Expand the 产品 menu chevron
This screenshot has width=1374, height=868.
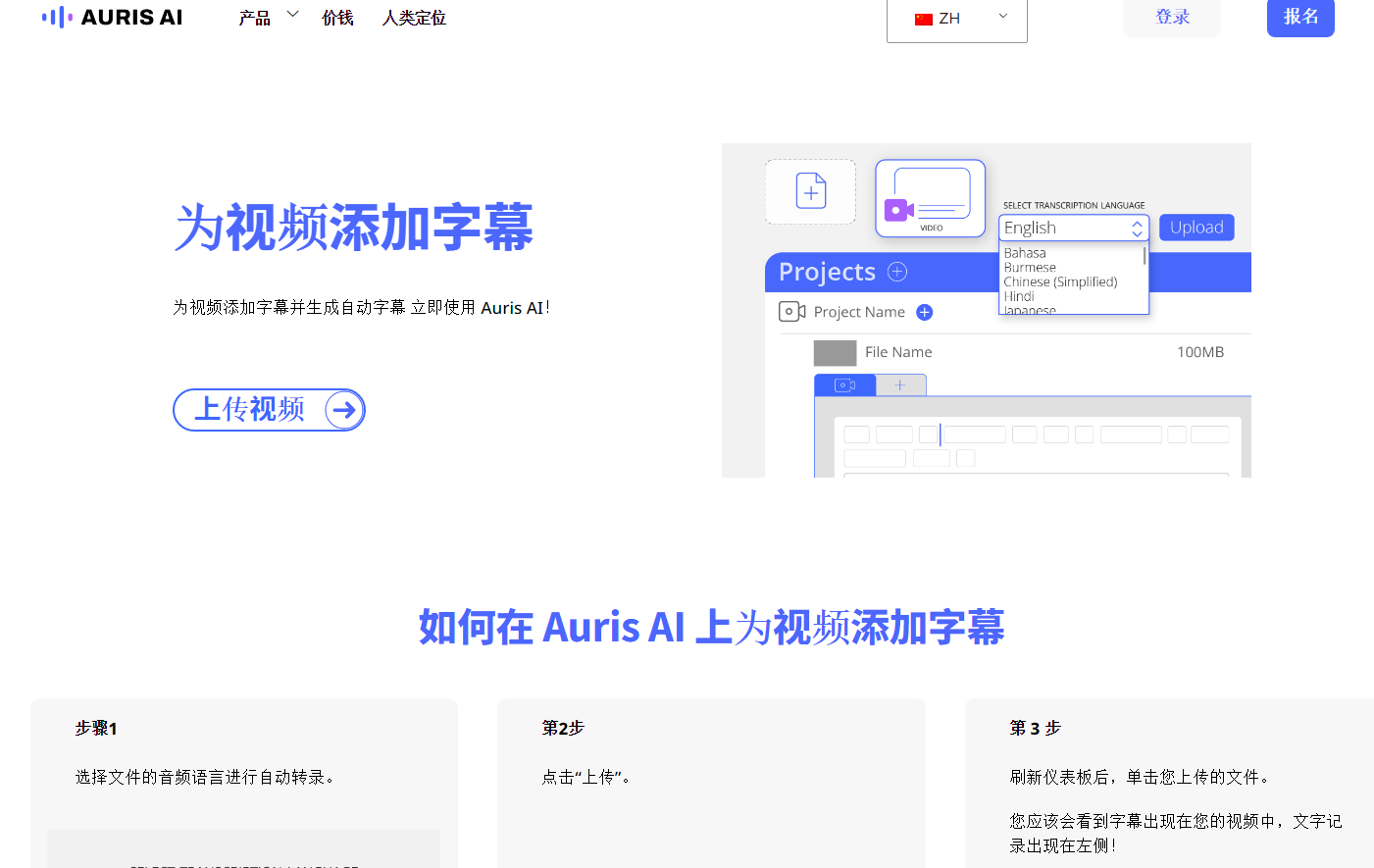coord(292,15)
